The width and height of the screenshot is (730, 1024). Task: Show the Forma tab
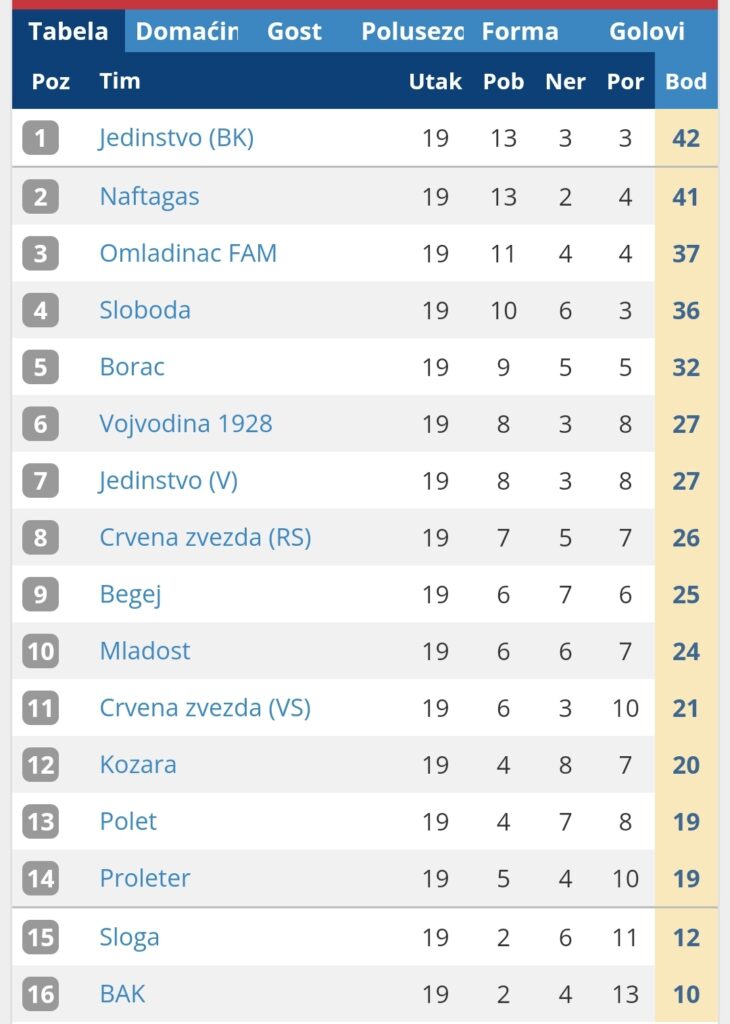[520, 31]
